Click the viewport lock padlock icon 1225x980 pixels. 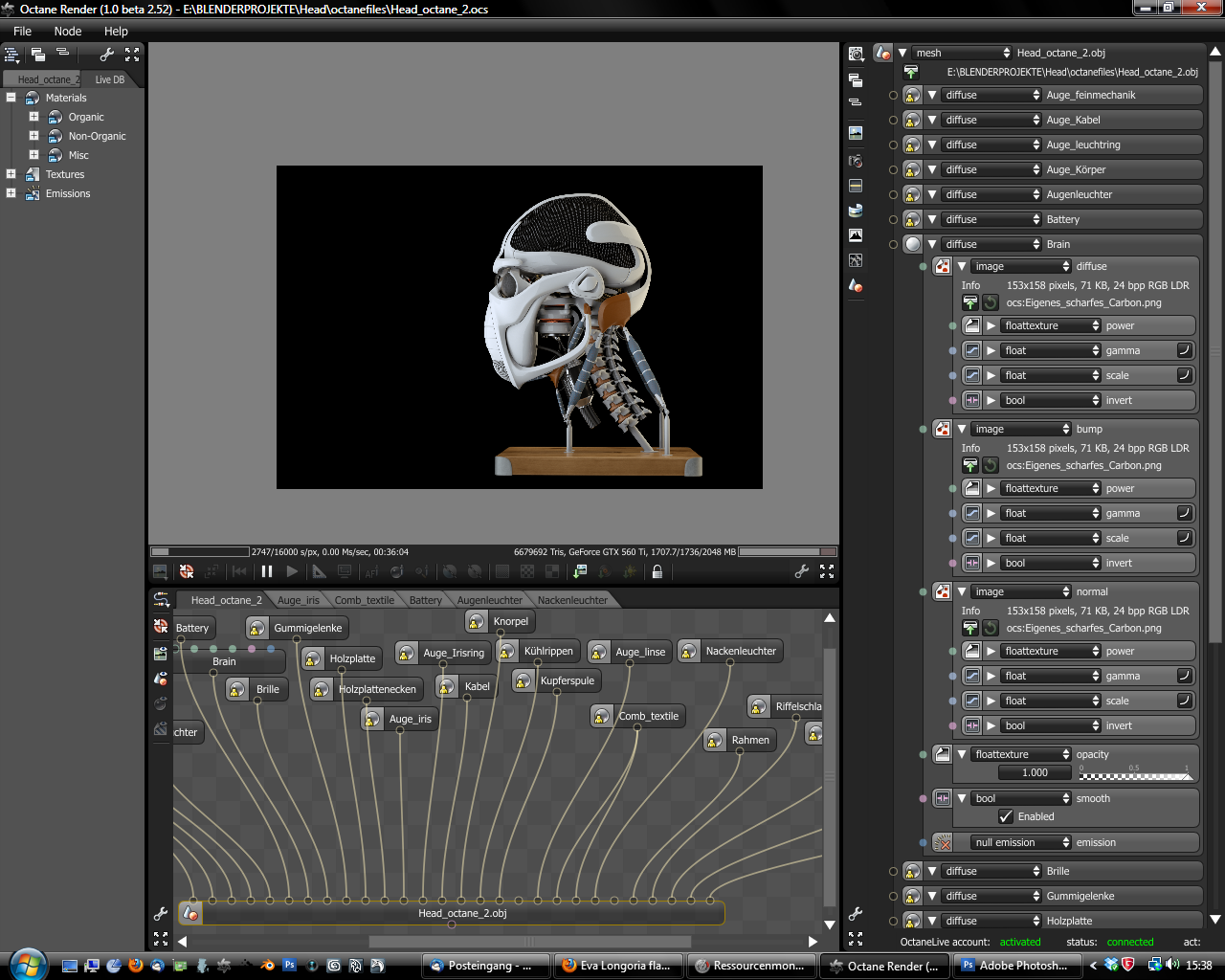[x=657, y=571]
